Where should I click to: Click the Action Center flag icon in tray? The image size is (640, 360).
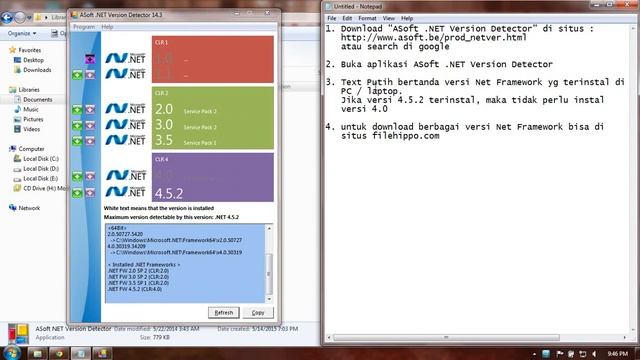(560, 354)
